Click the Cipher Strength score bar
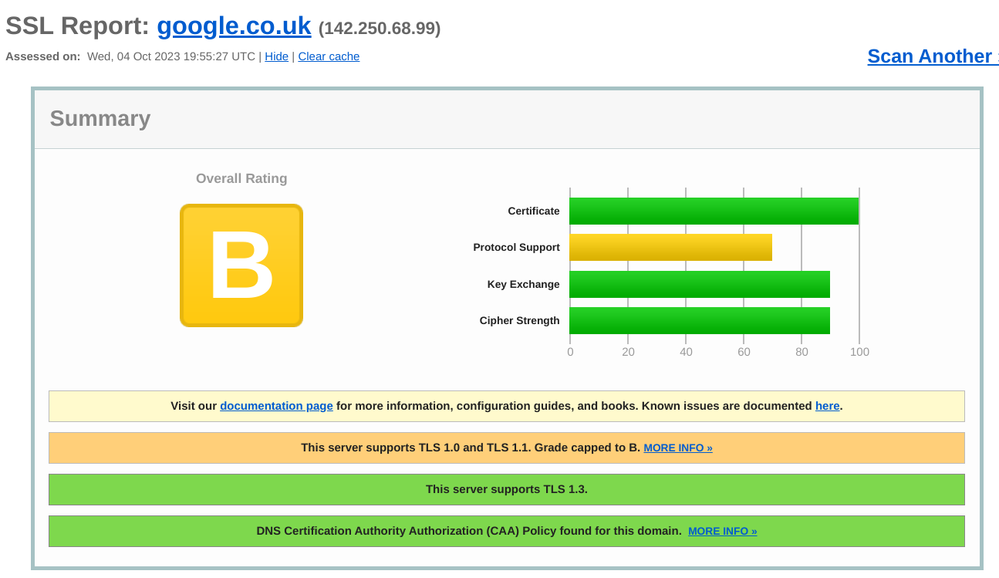999x578 pixels. pos(699,321)
